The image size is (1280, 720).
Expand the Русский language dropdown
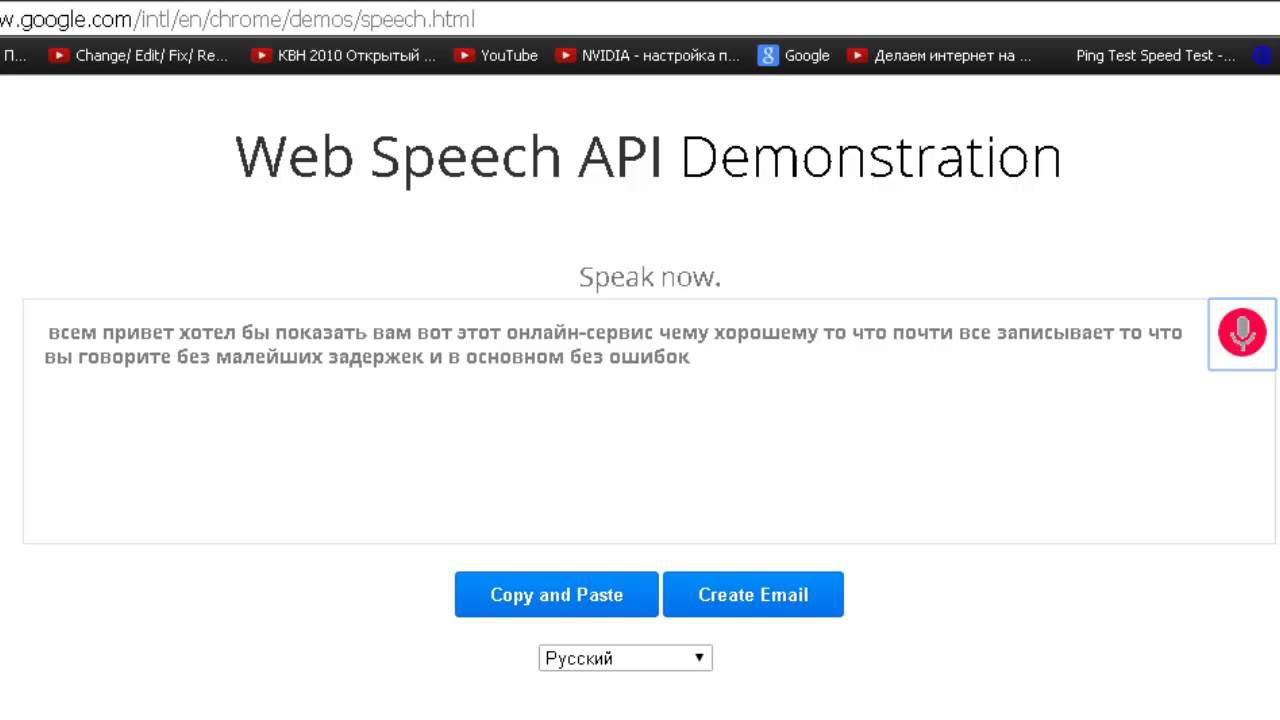pyautogui.click(x=625, y=658)
